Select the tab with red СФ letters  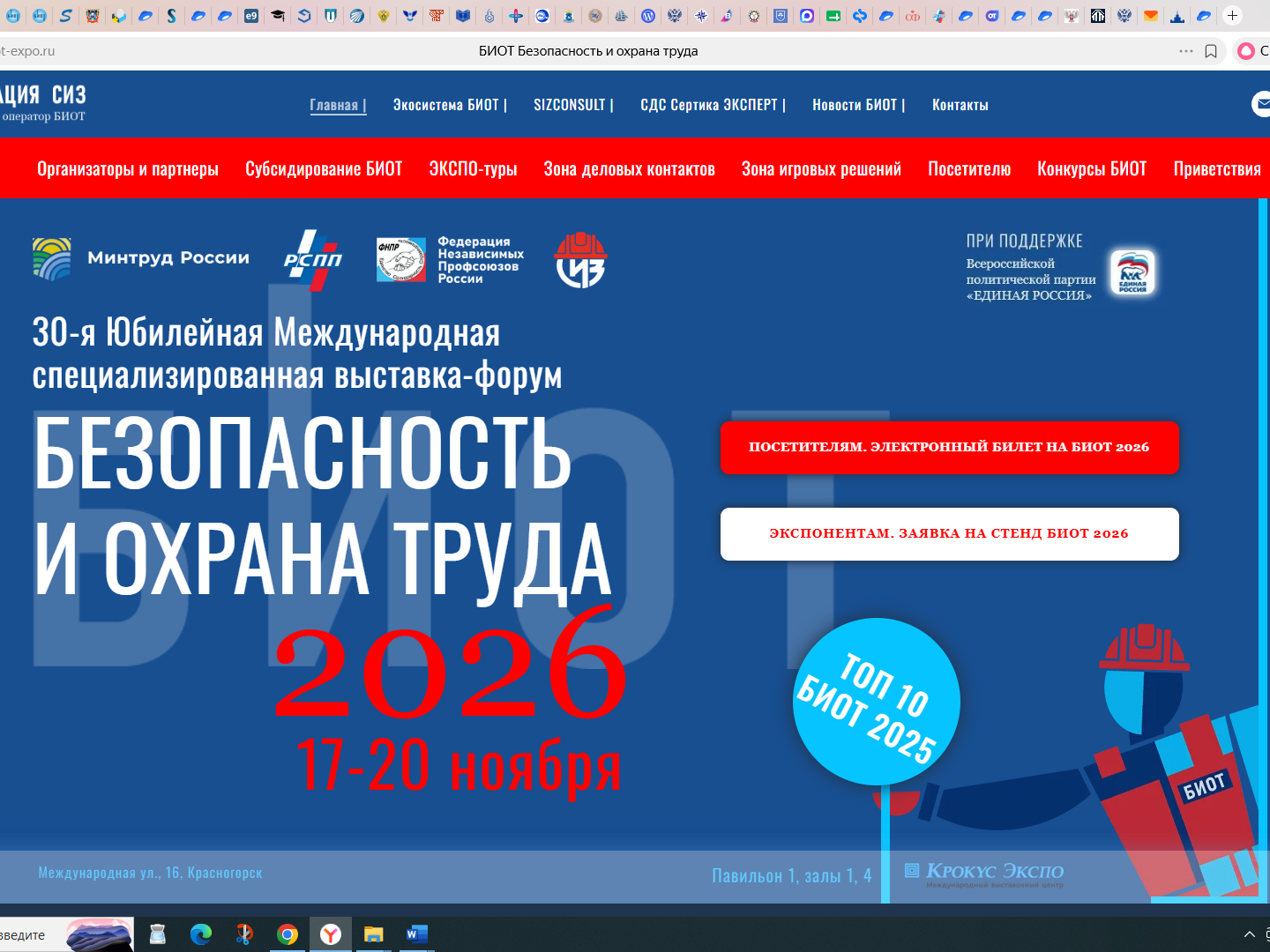point(913,16)
